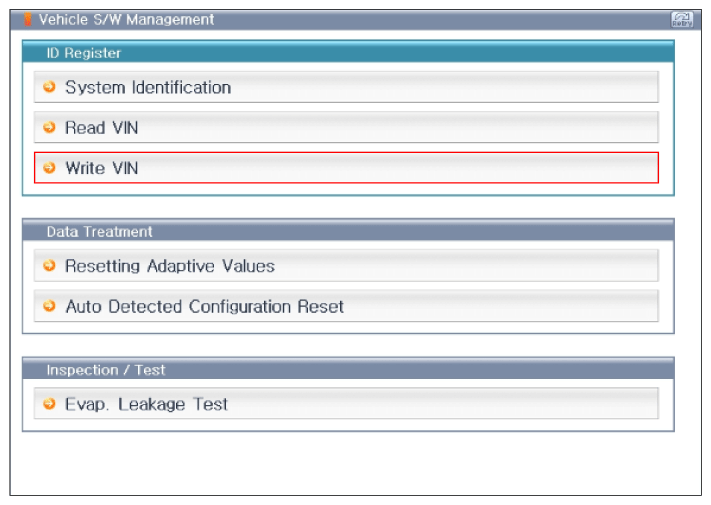Start the Evap. Leakage Test

(x=346, y=403)
